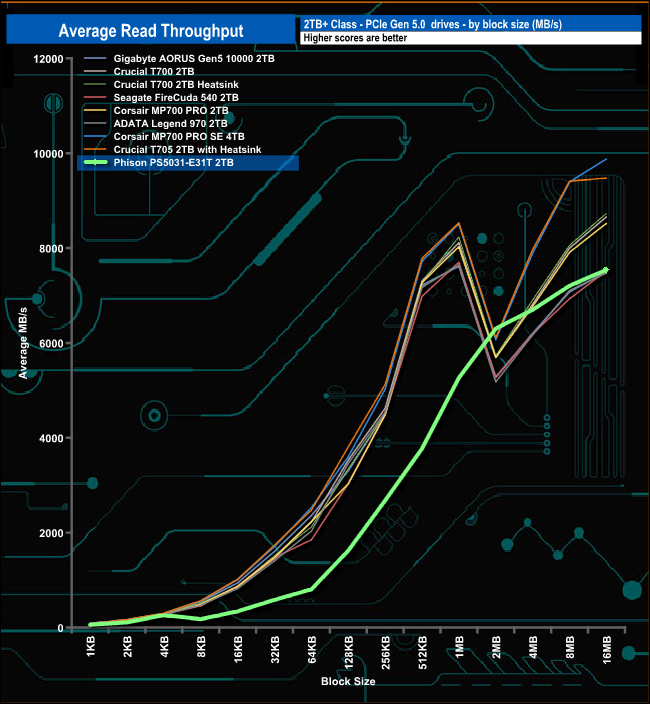Click the 10000 y-axis label

click(48, 154)
